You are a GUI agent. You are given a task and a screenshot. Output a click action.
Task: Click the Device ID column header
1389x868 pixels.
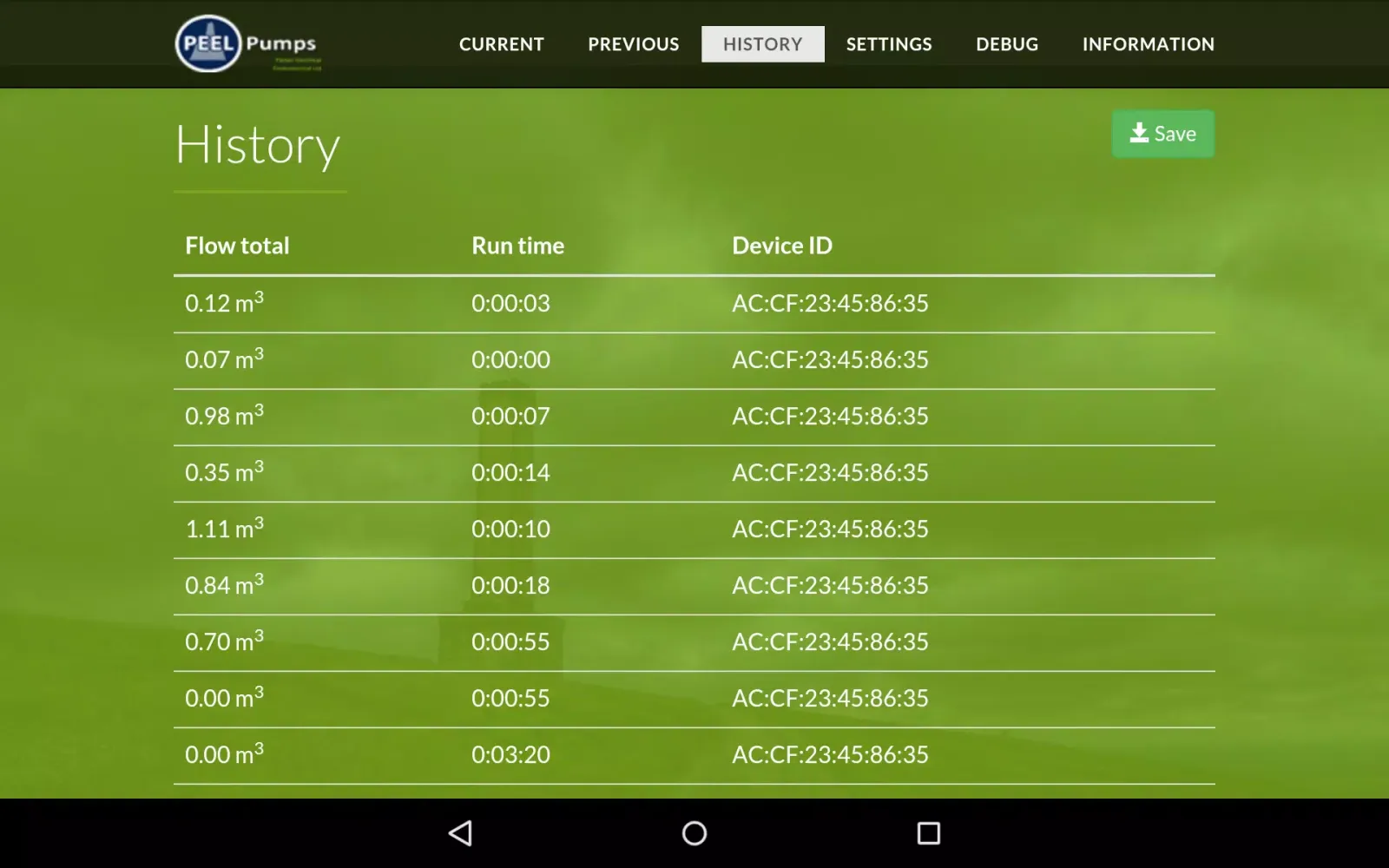click(x=781, y=246)
